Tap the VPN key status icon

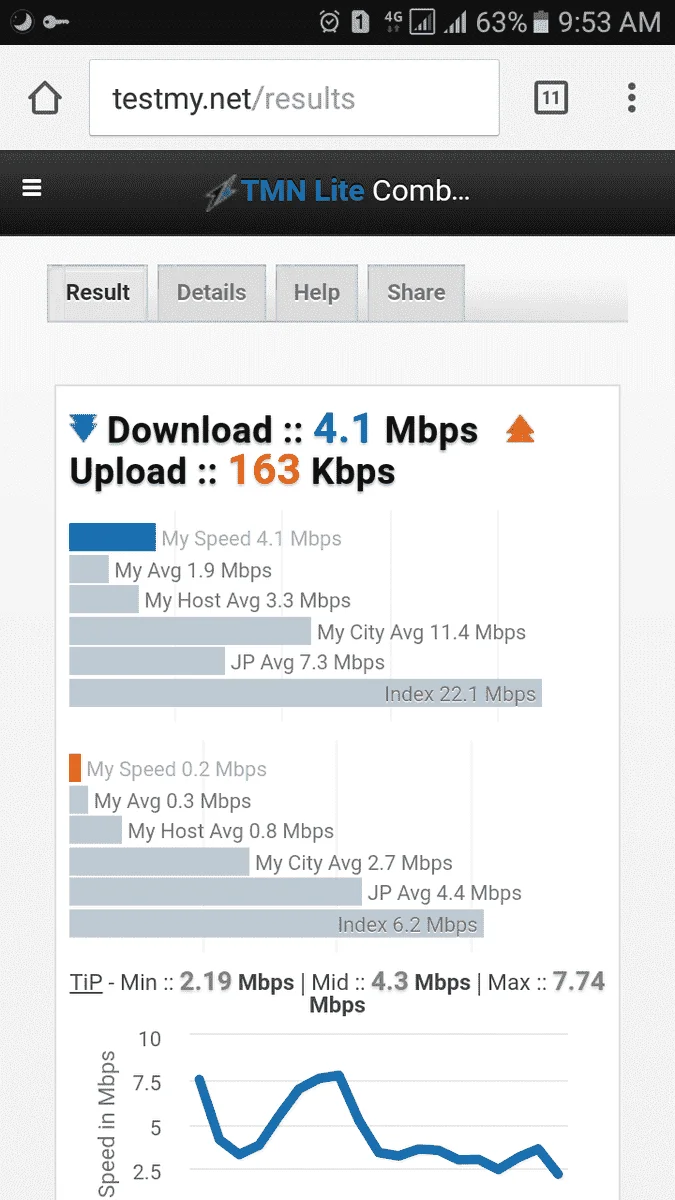pos(56,22)
